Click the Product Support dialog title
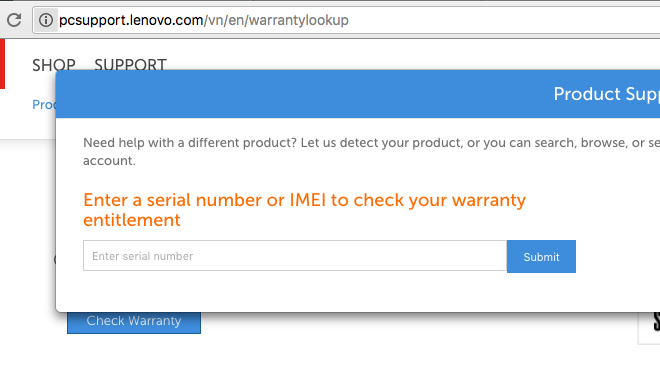The width and height of the screenshot is (660, 365). pos(607,94)
